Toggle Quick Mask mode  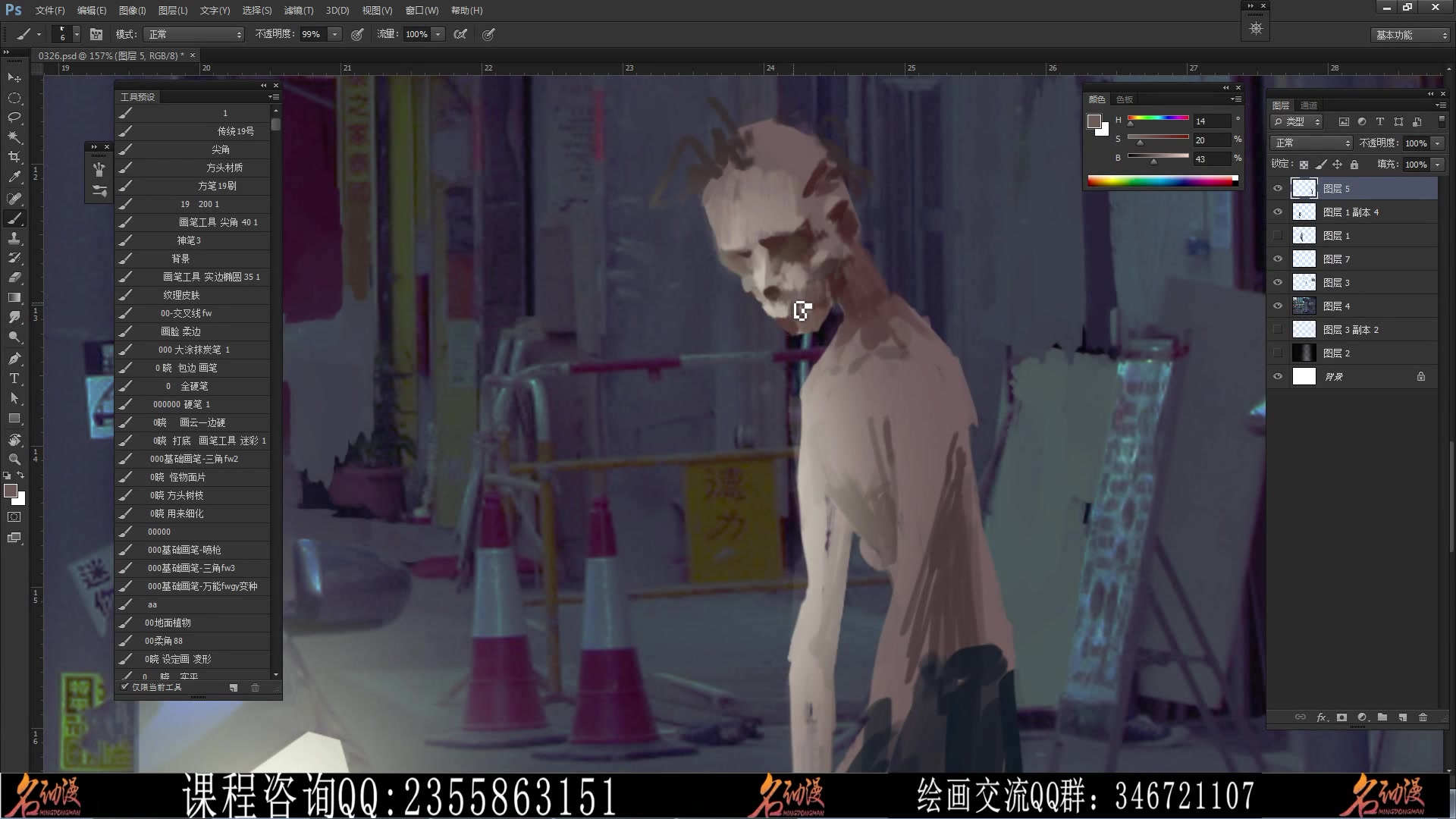click(x=14, y=517)
